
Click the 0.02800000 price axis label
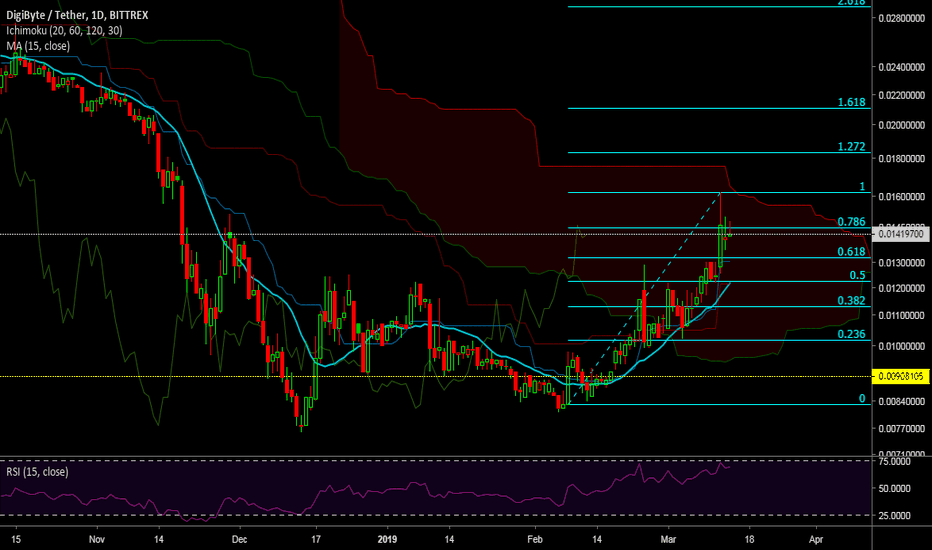point(902,18)
